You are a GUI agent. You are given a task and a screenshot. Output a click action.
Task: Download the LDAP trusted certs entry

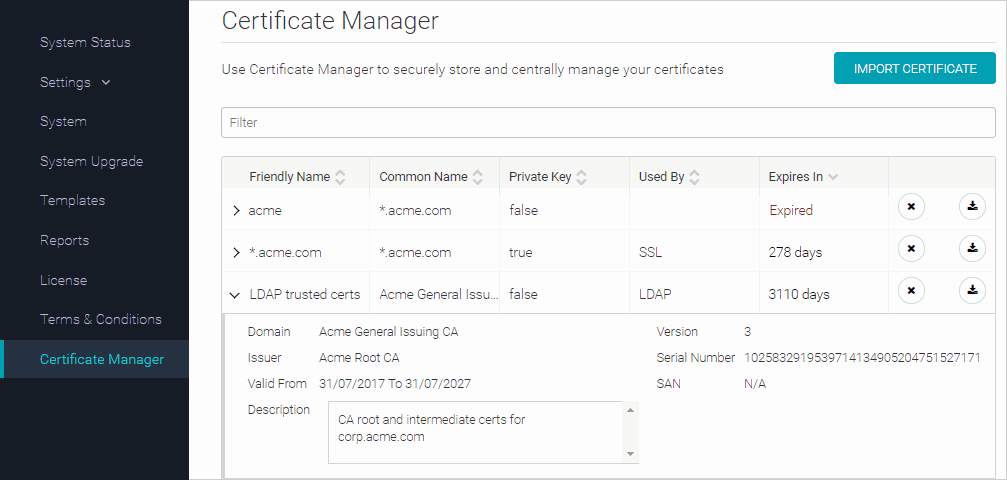972,292
